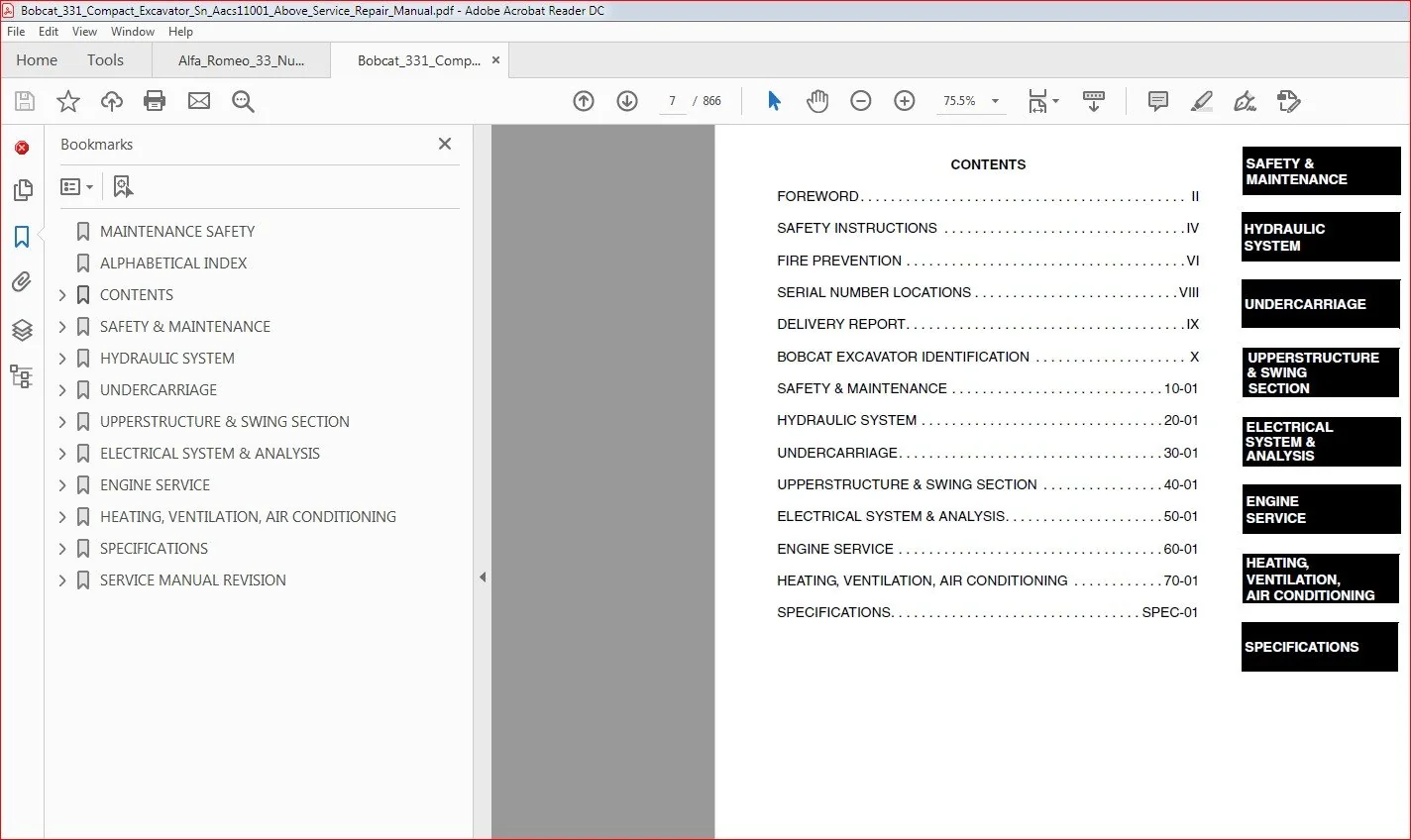Open the View menu
1411x840 pixels.
point(84,32)
